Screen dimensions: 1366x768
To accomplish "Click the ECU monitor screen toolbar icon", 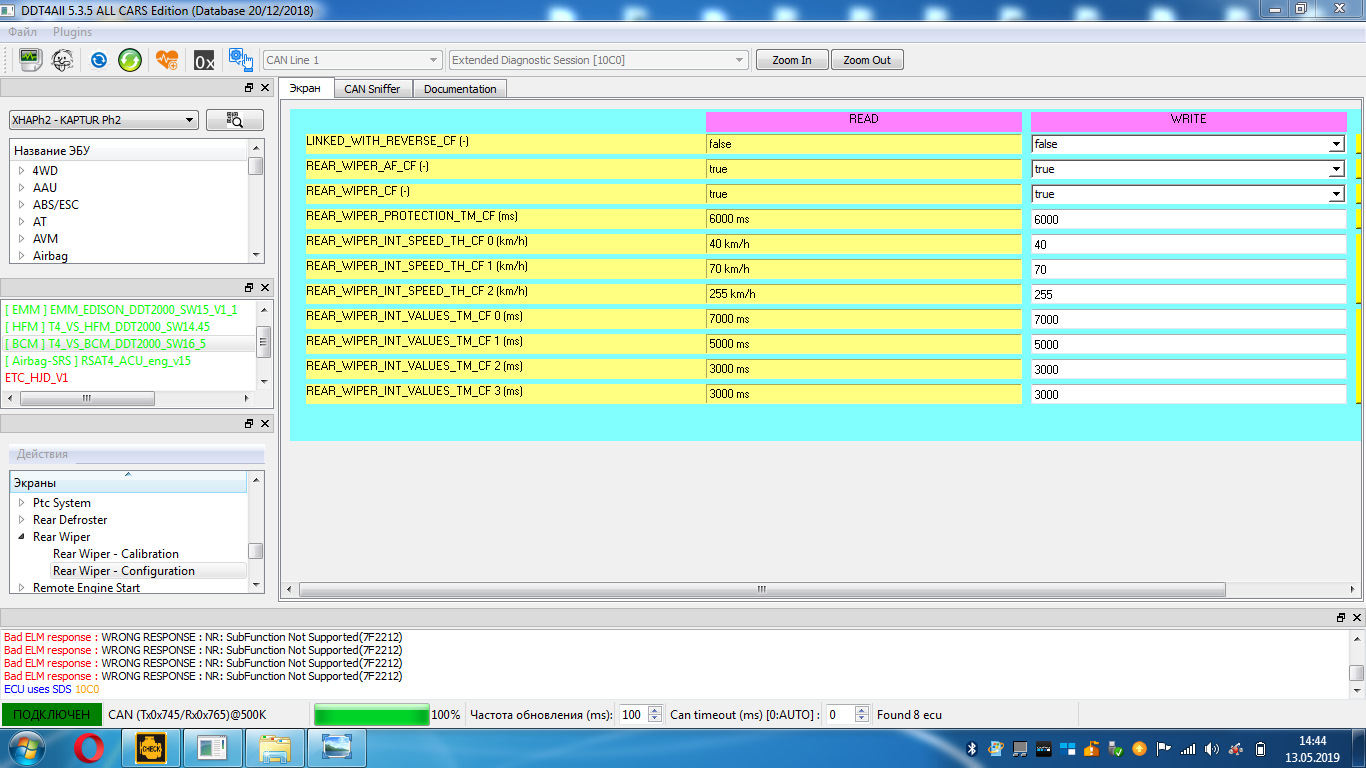I will [x=30, y=60].
